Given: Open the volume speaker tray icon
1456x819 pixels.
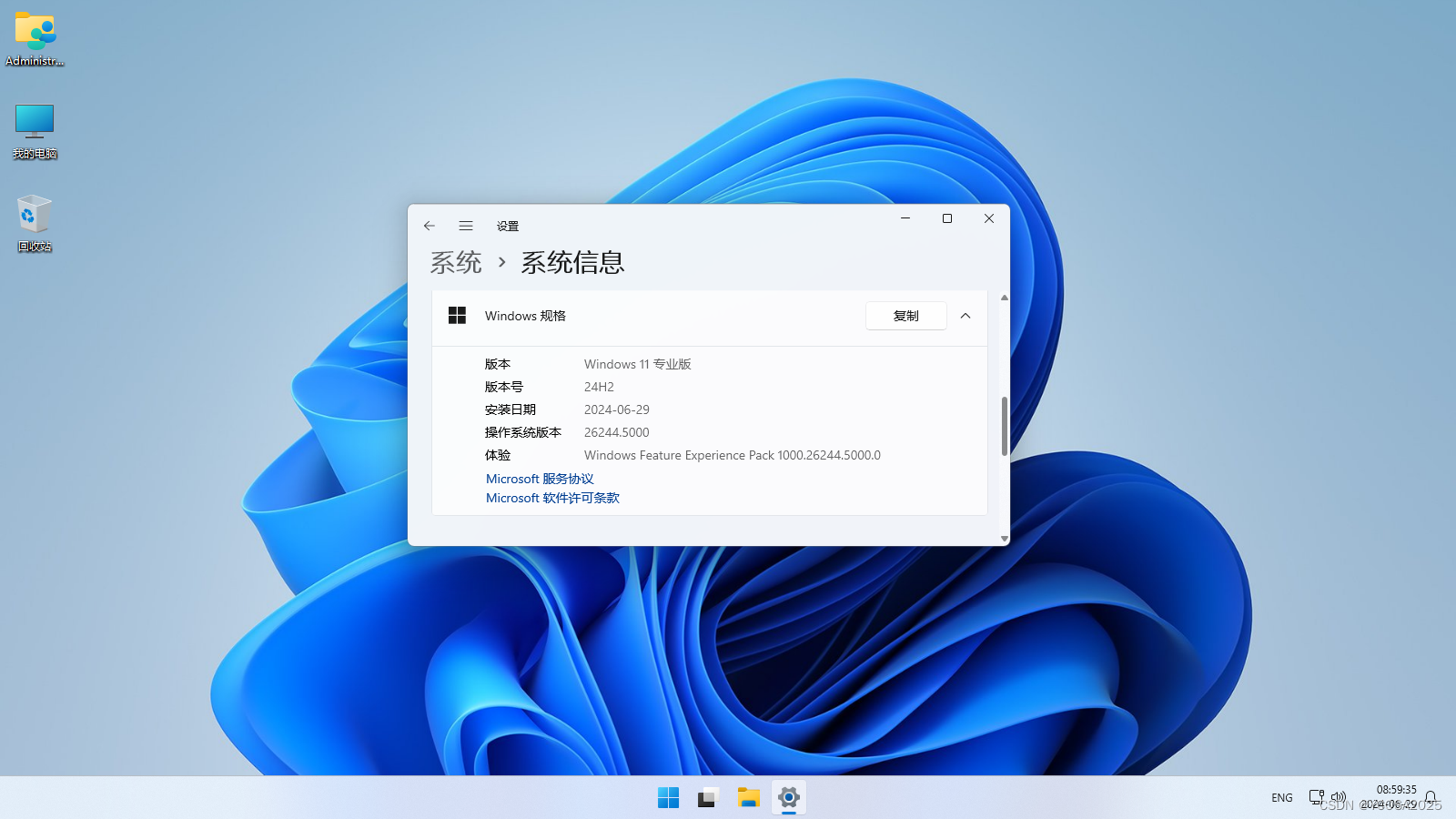Looking at the screenshot, I should point(1338,797).
